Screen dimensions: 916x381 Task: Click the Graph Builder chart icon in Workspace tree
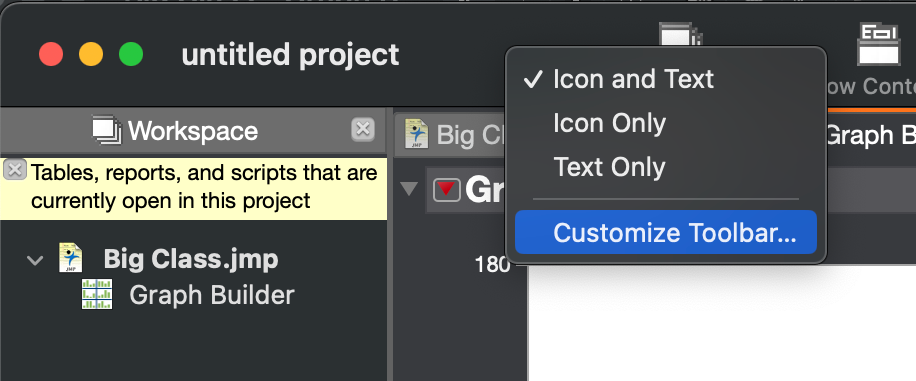(96, 294)
